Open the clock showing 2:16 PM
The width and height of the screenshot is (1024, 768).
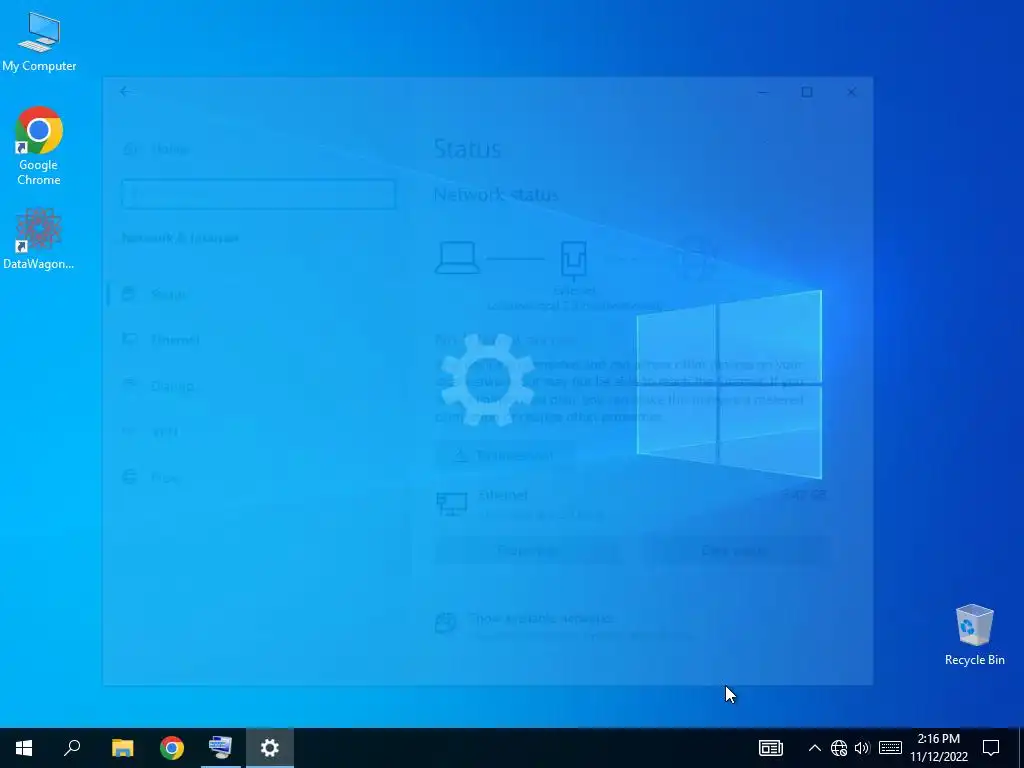coord(938,748)
